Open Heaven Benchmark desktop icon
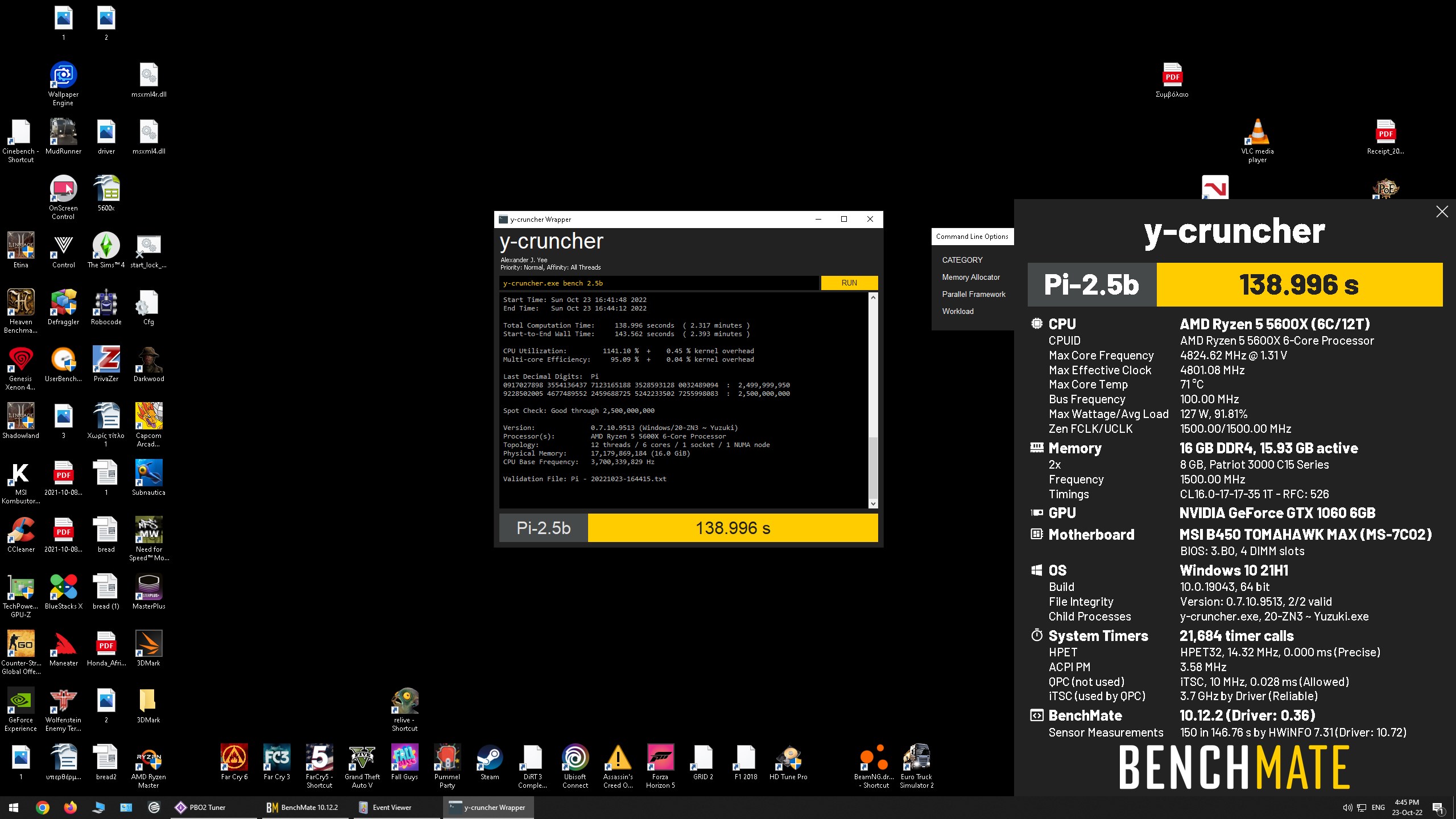This screenshot has width=1456, height=819. coord(20,311)
